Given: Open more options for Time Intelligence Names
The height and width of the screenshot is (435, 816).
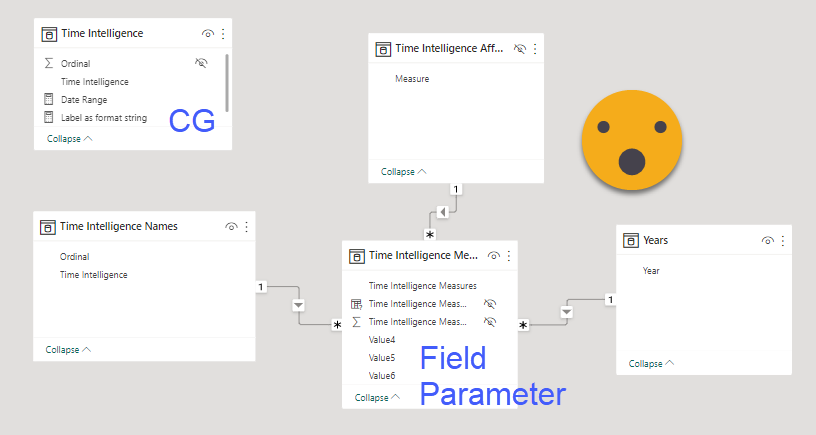Looking at the screenshot, I should click(246, 226).
